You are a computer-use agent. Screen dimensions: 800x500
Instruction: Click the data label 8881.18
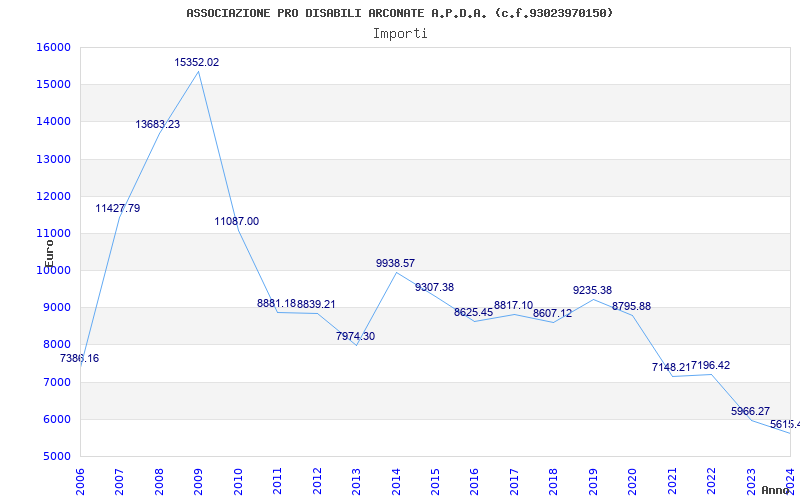tap(277, 304)
